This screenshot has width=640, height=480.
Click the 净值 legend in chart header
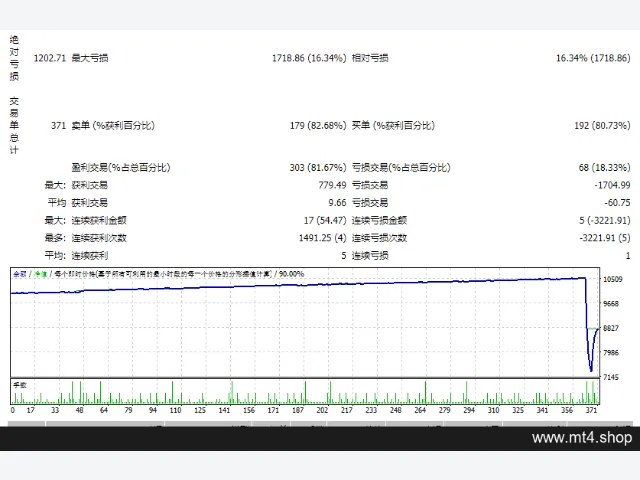(x=40, y=274)
